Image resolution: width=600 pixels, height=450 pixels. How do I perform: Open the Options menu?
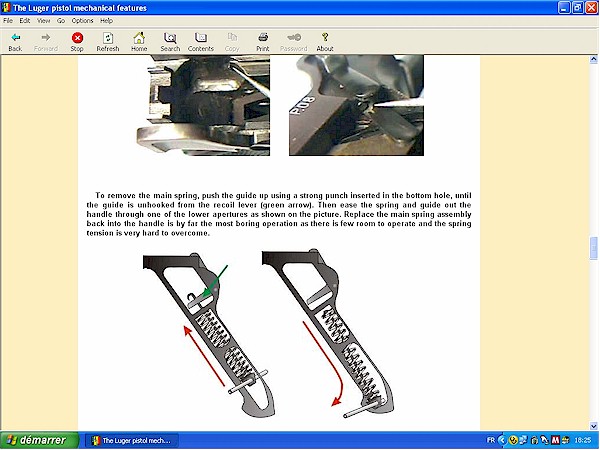point(82,21)
